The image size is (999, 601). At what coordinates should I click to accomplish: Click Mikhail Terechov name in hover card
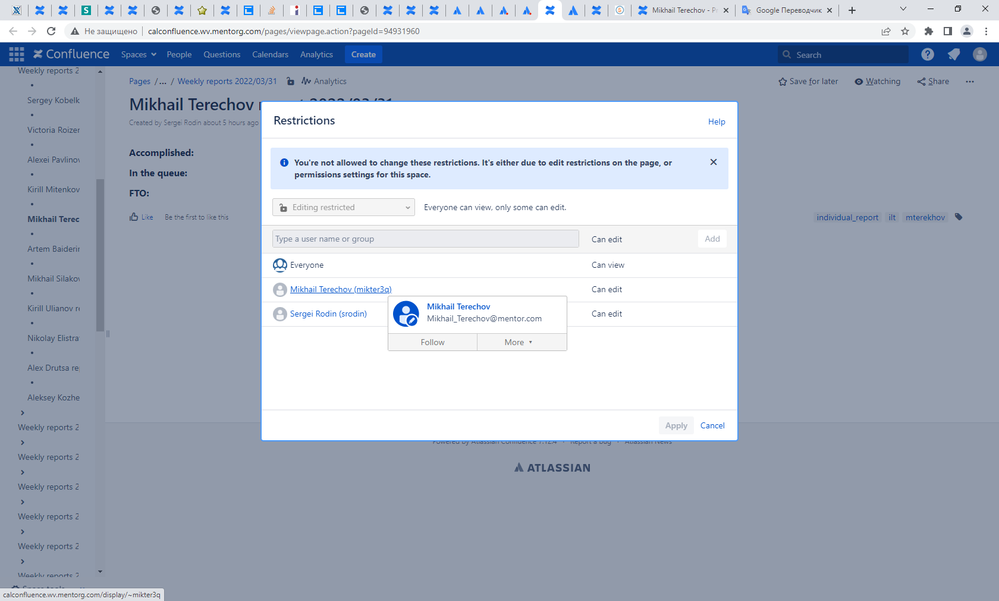click(459, 307)
